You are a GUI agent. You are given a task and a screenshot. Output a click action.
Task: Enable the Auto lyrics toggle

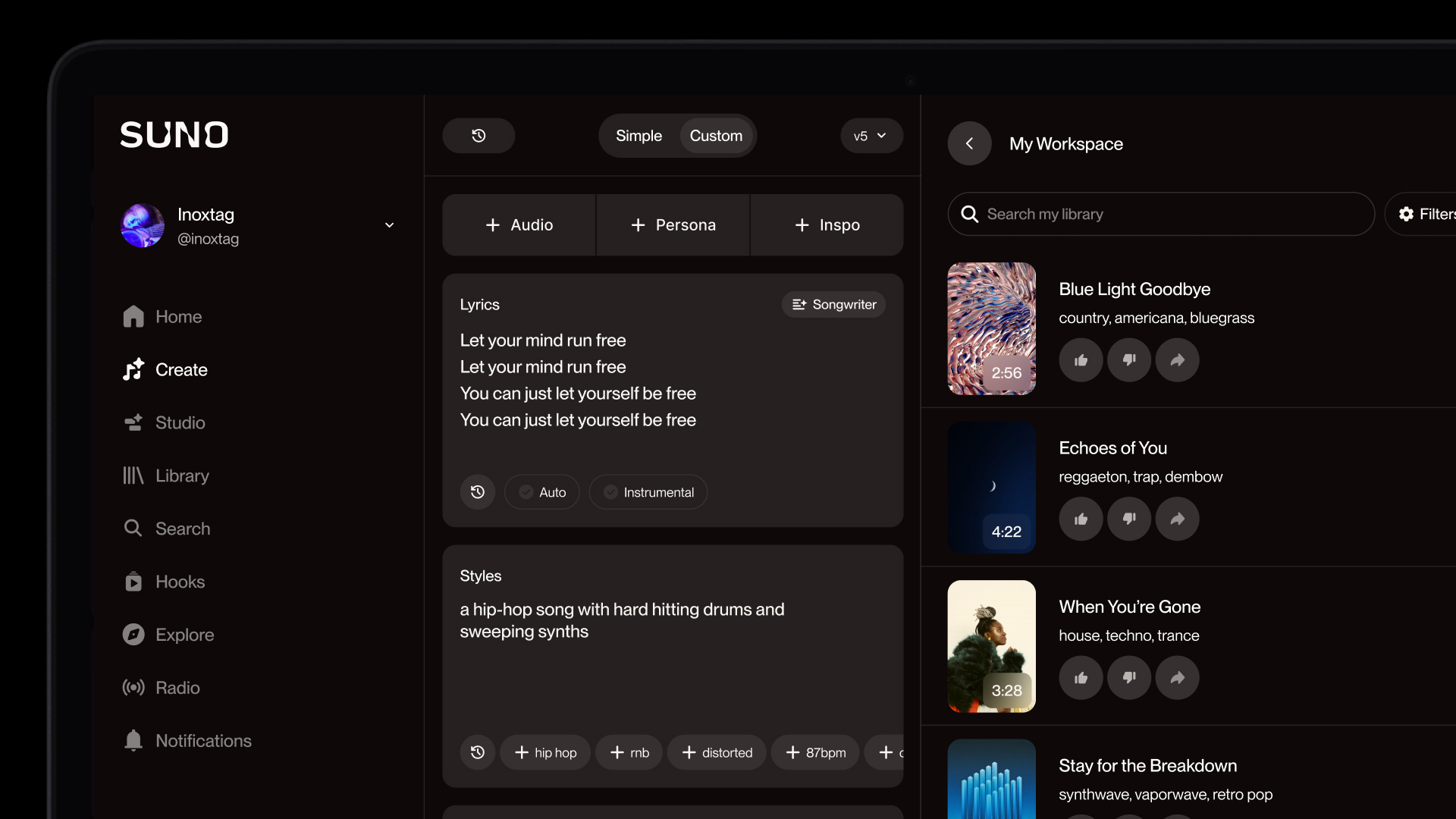541,492
